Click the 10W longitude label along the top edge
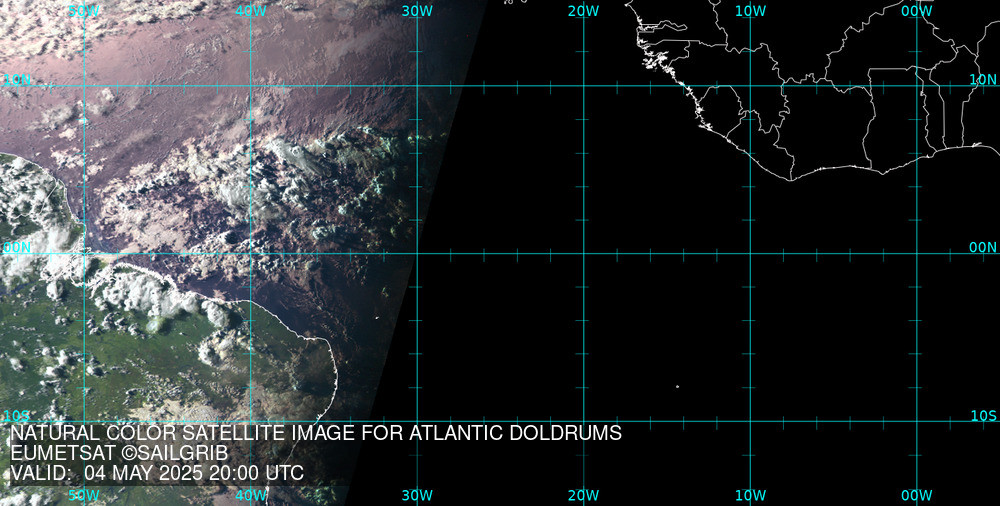 point(751,11)
